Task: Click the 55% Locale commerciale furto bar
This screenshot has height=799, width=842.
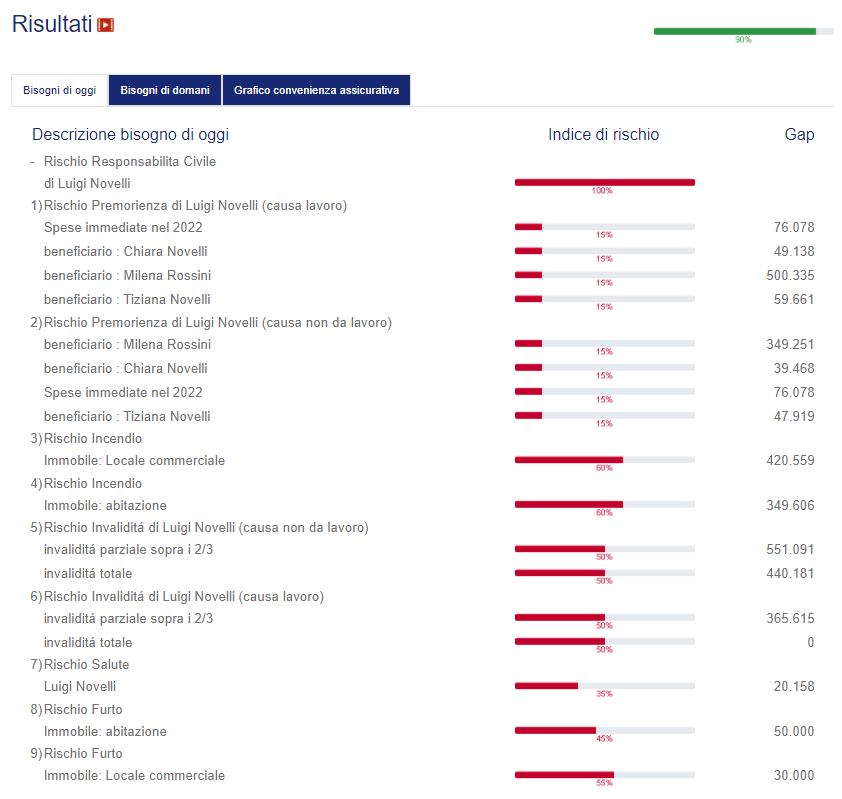Action: 604,774
